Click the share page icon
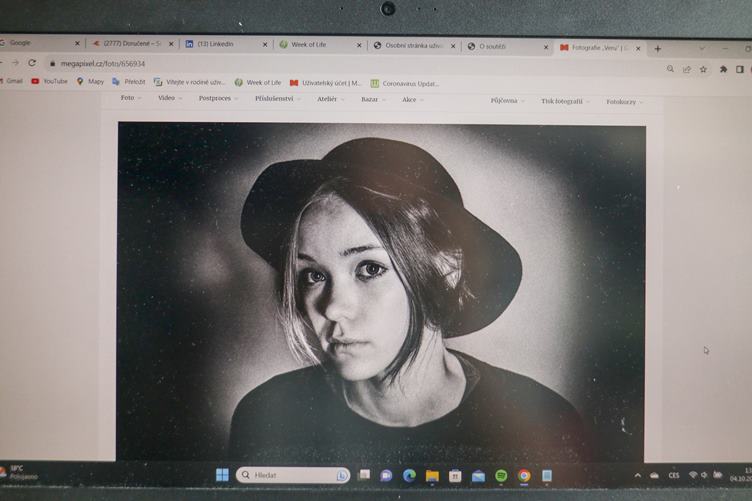The image size is (752, 501). click(x=687, y=70)
